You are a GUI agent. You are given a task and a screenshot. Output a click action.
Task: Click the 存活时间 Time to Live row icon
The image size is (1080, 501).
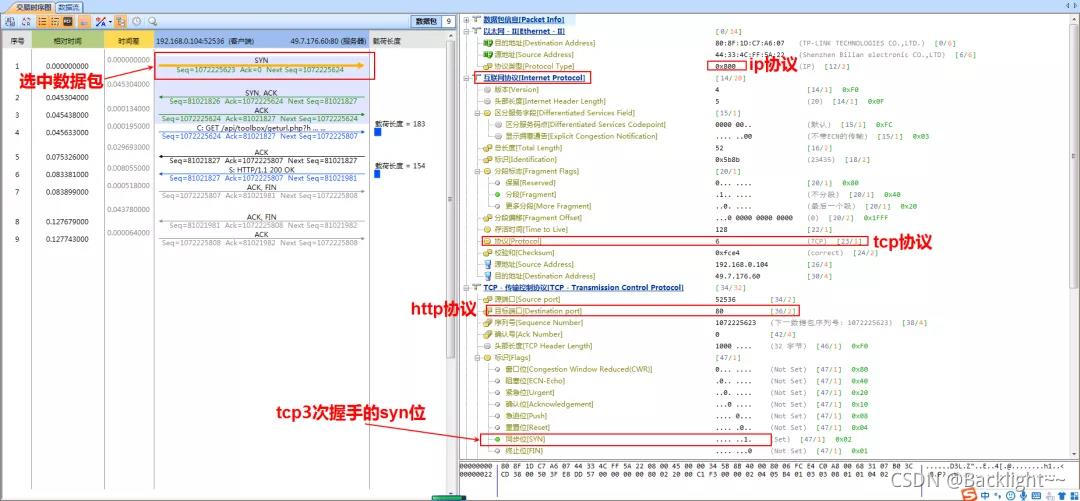[x=488, y=229]
